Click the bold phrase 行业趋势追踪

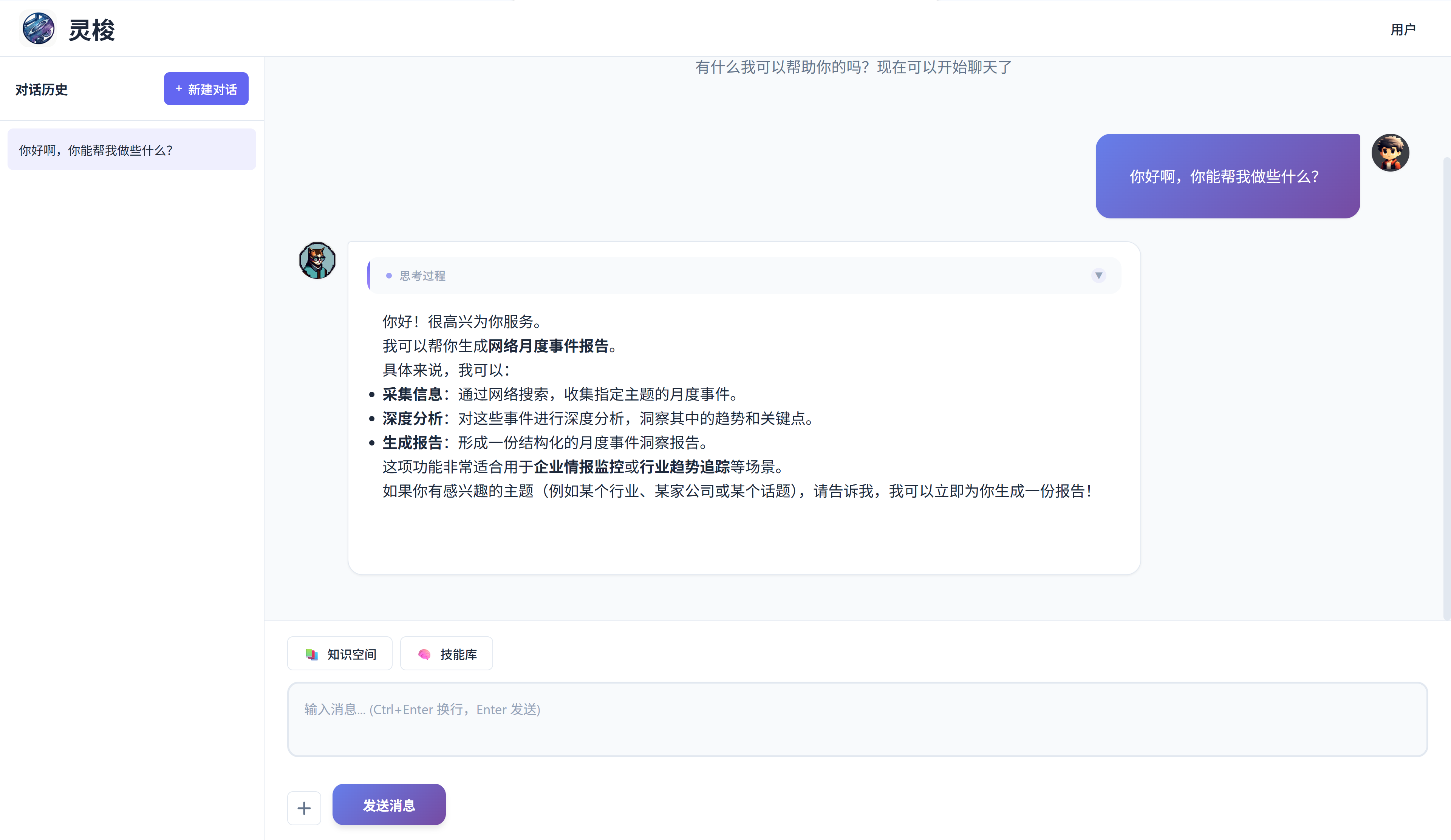point(685,467)
